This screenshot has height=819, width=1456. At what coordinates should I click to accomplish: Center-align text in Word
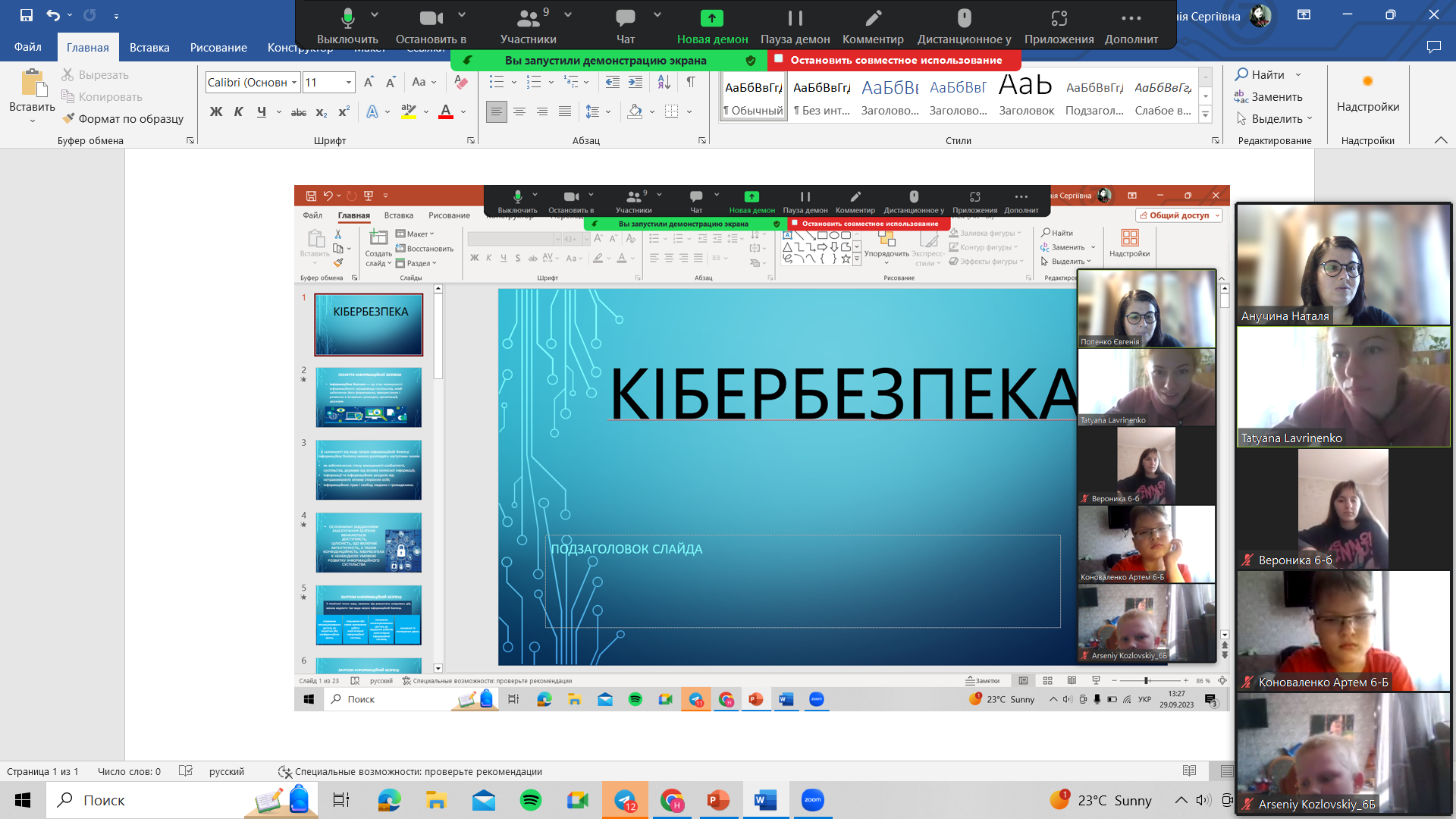519,111
